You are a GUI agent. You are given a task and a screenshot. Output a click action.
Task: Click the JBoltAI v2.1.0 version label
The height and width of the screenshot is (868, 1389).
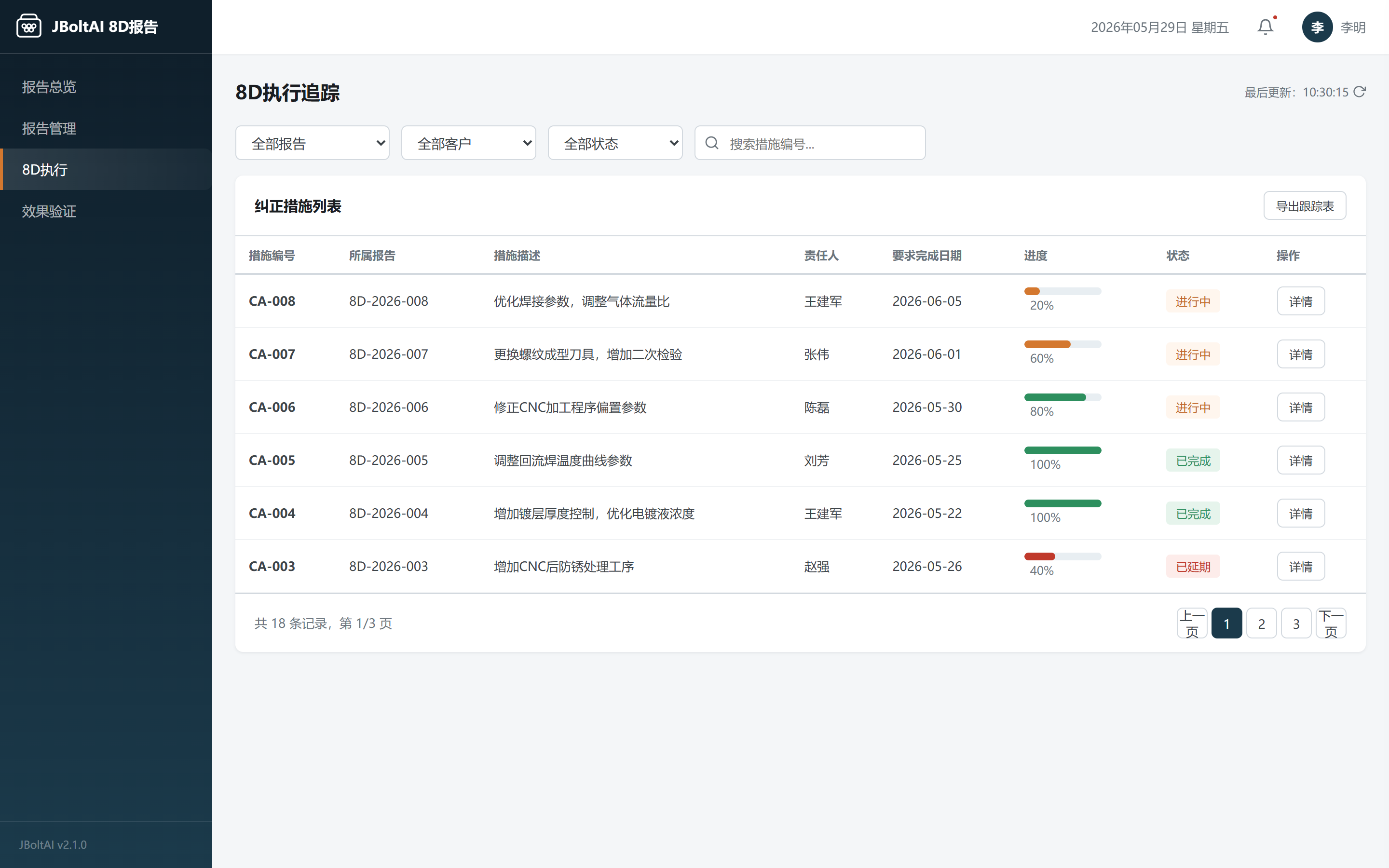[x=53, y=844]
